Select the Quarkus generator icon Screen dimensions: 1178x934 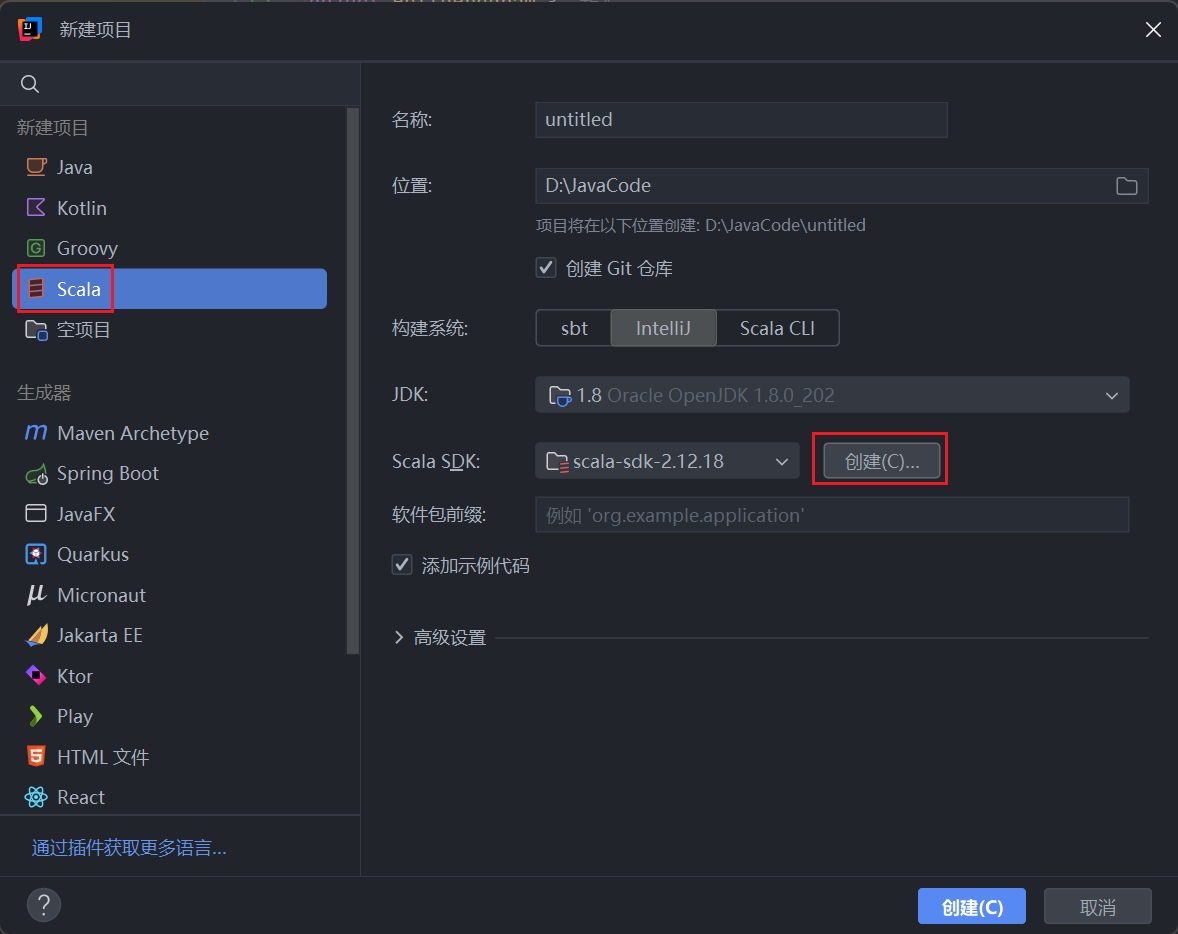36,554
